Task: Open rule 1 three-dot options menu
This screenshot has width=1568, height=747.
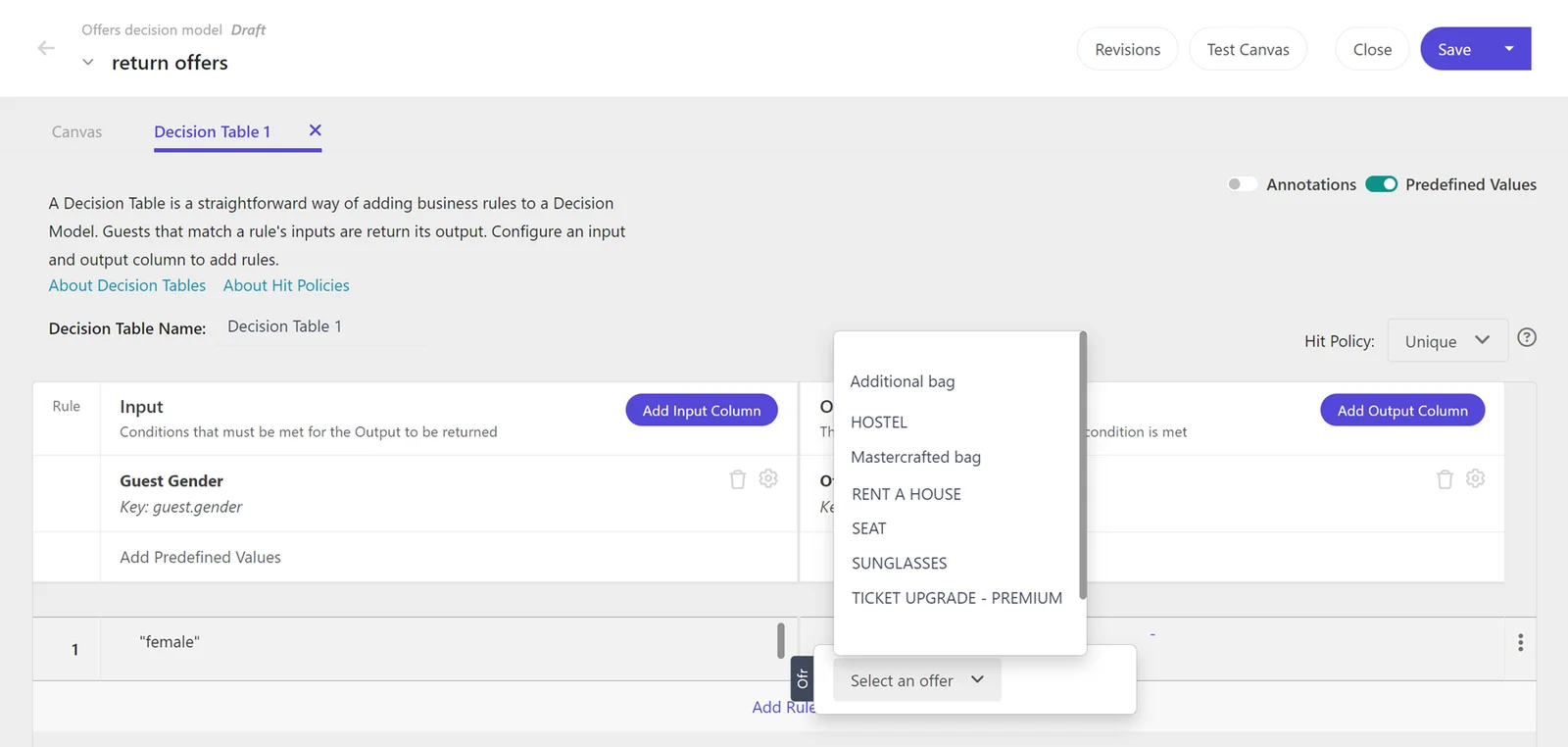Action: tap(1520, 642)
